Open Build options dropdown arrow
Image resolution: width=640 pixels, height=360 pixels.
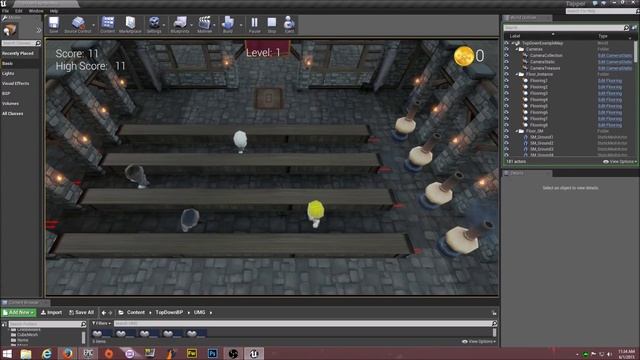(241, 25)
